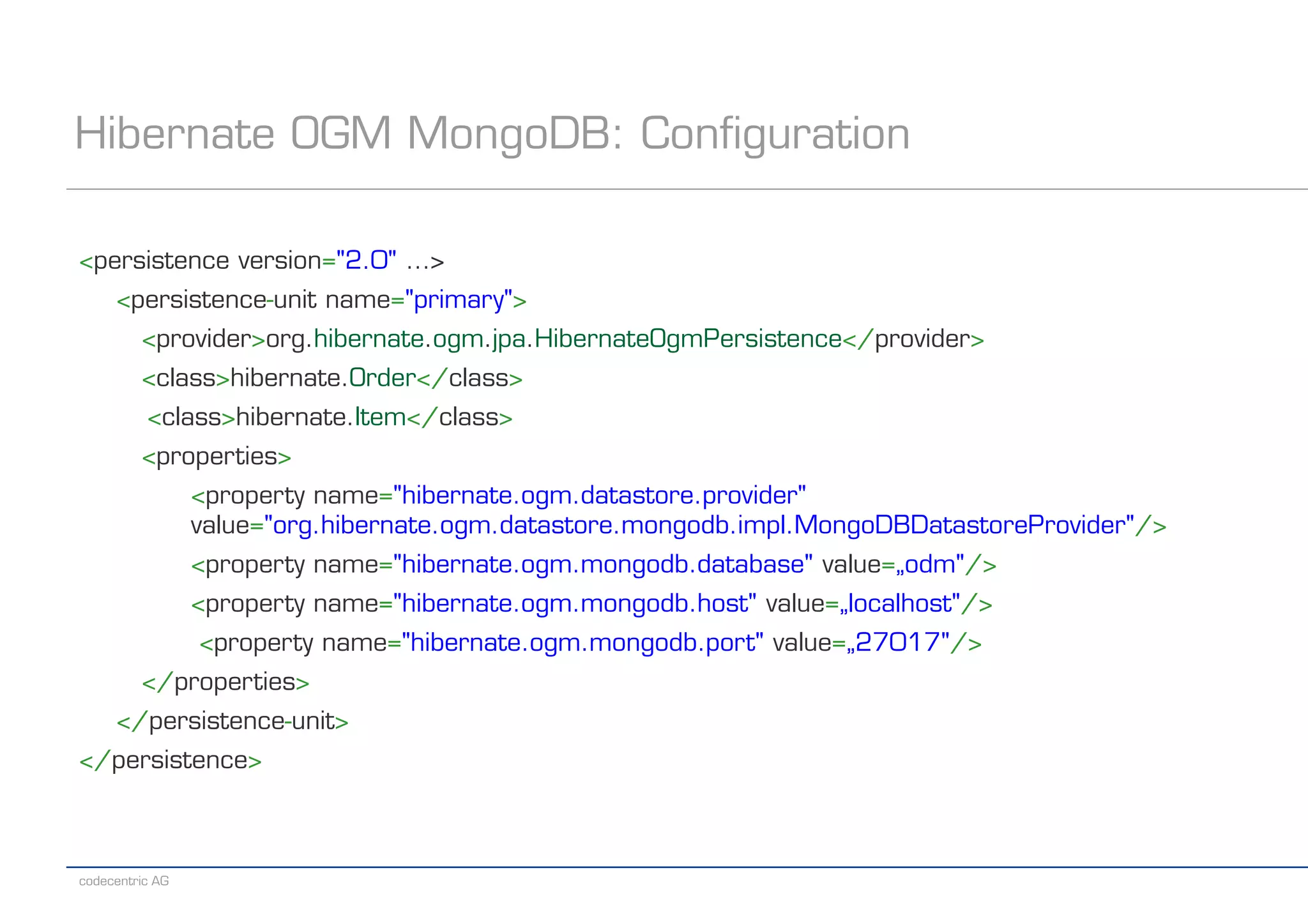Select the hibernate.ogm.mongodb.database property line
Screen dimensions: 1308x924
tap(593, 565)
